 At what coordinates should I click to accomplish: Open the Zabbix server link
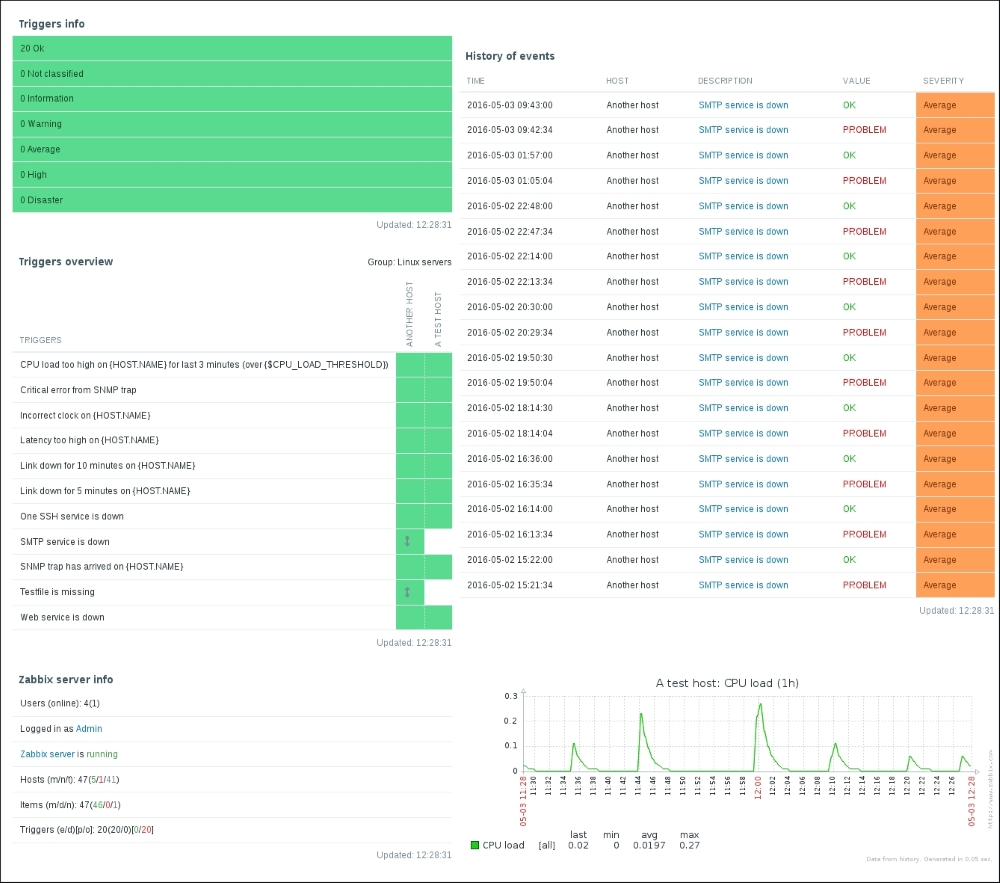click(48, 754)
